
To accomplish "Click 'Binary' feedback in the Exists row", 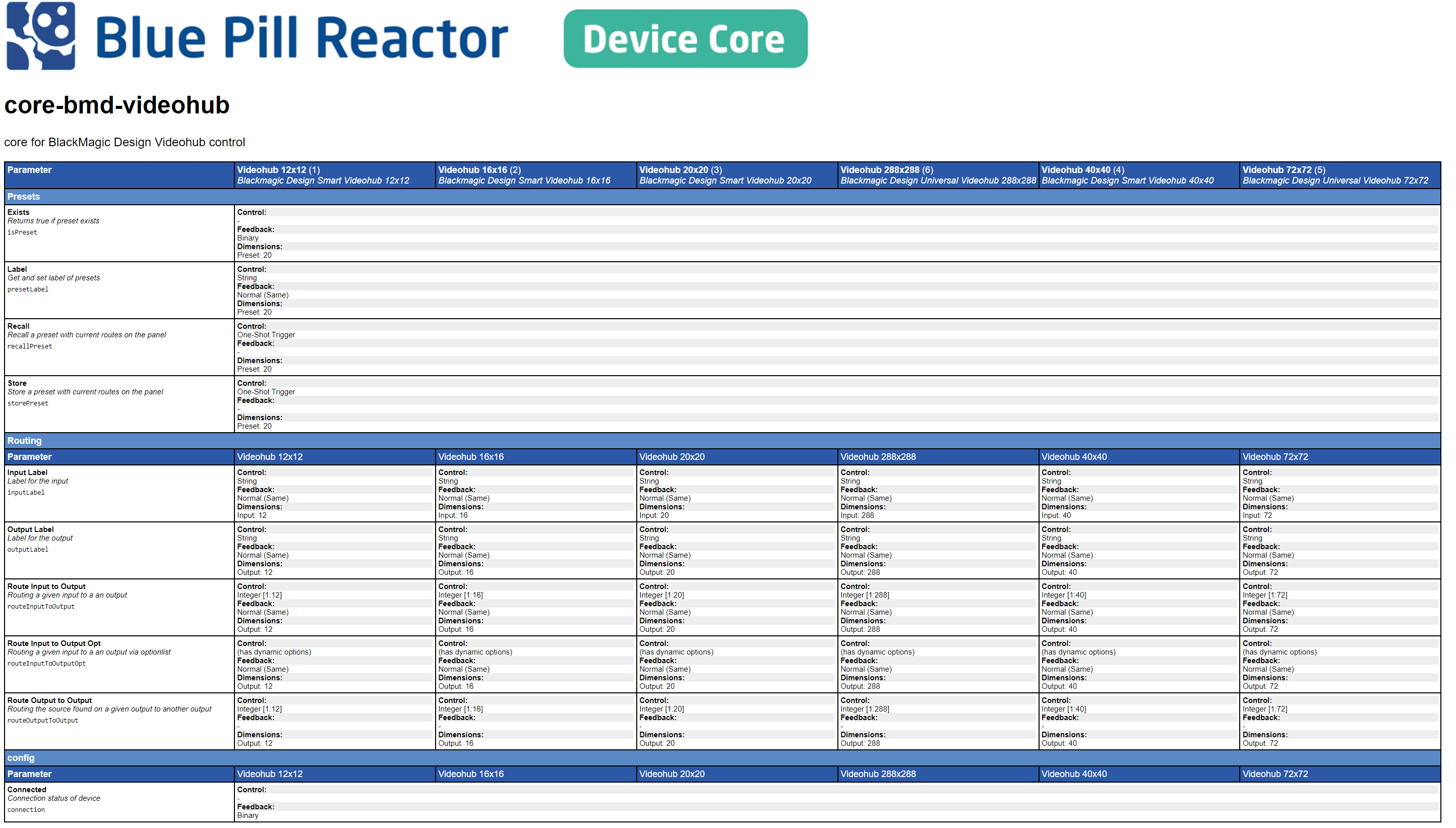I will (x=248, y=239).
